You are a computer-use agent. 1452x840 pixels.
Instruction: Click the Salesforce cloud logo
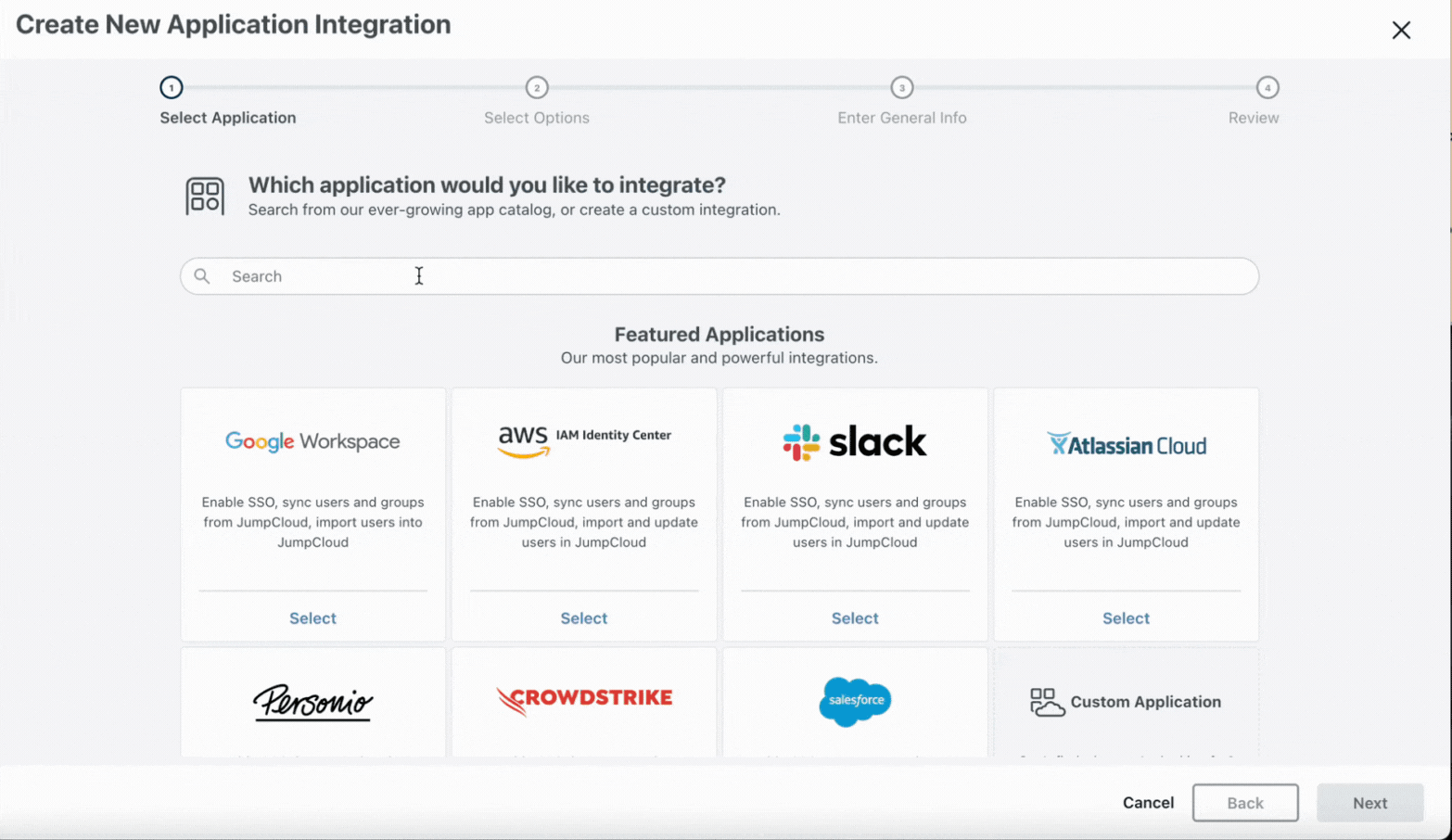pyautogui.click(x=854, y=702)
